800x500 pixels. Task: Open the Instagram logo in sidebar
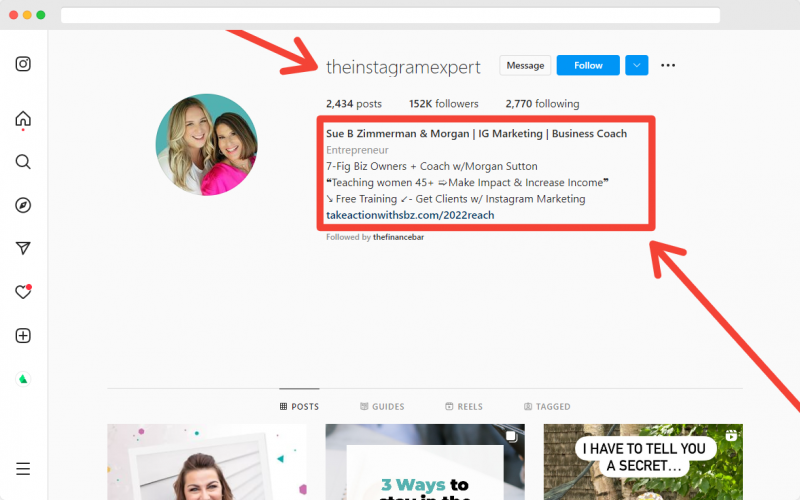click(x=23, y=64)
